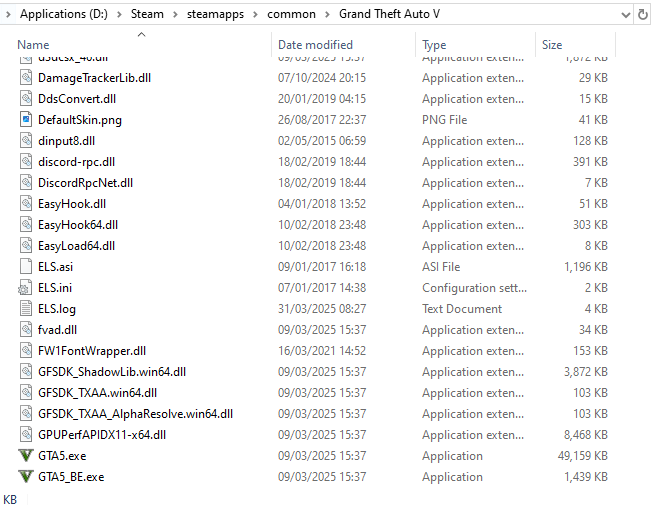Open the address bar history dropdown

pyautogui.click(x=626, y=15)
